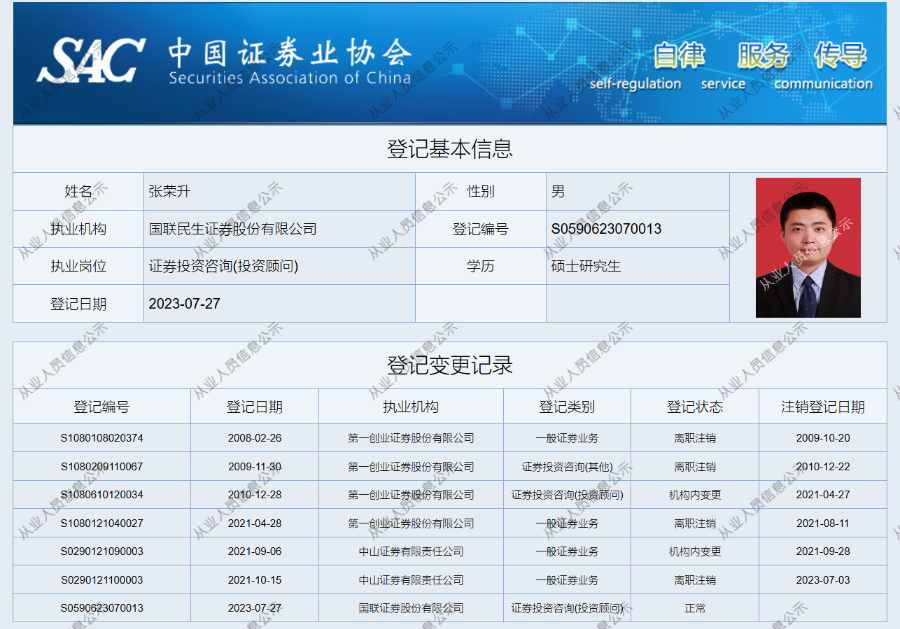The image size is (900, 629).
Task: Click the 登记日期 column header in records table
Action: click(x=254, y=407)
